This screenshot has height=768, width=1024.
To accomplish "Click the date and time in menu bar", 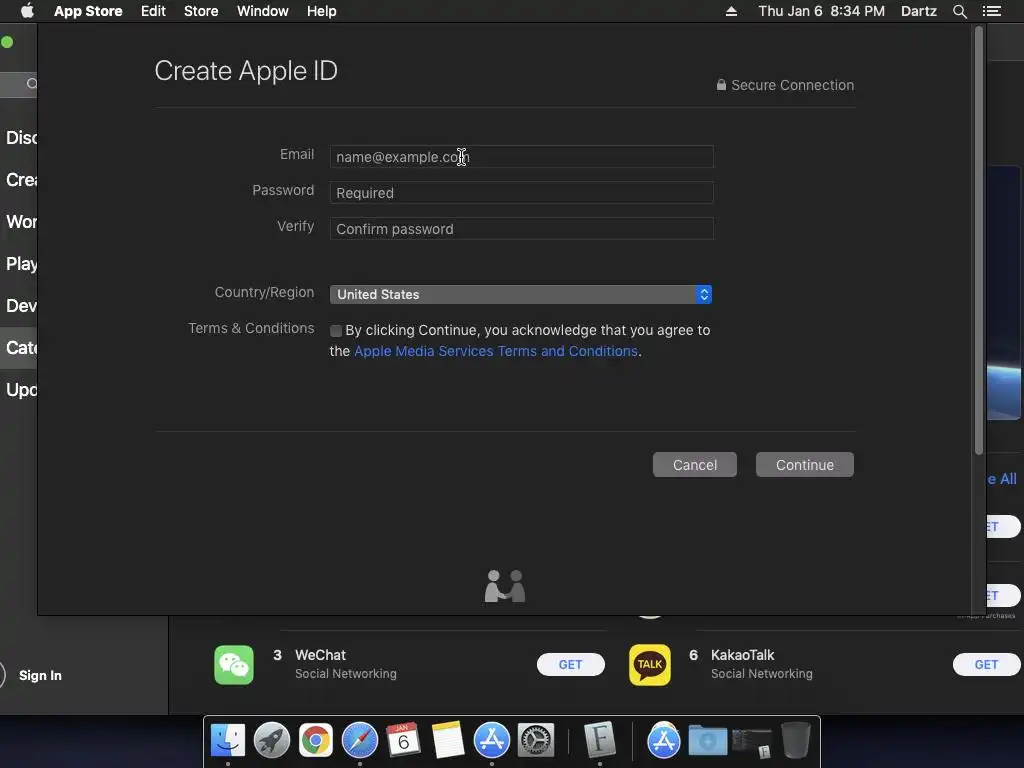I will pos(822,11).
